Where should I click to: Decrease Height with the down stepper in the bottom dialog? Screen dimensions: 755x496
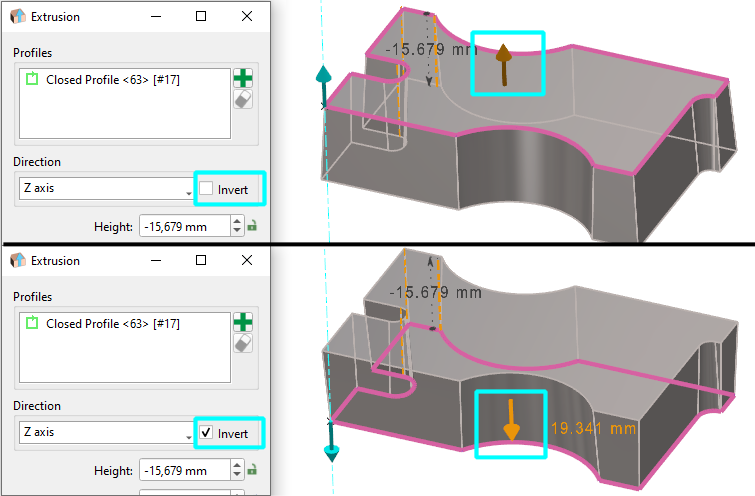coord(236,475)
